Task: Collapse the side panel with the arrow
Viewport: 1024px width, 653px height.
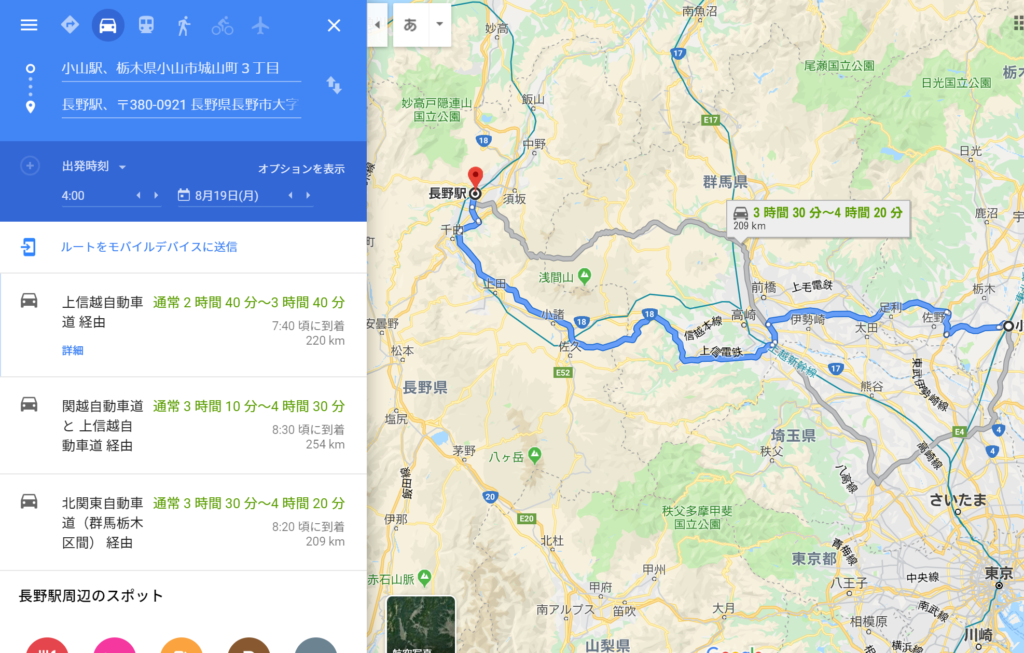Action: 377,25
